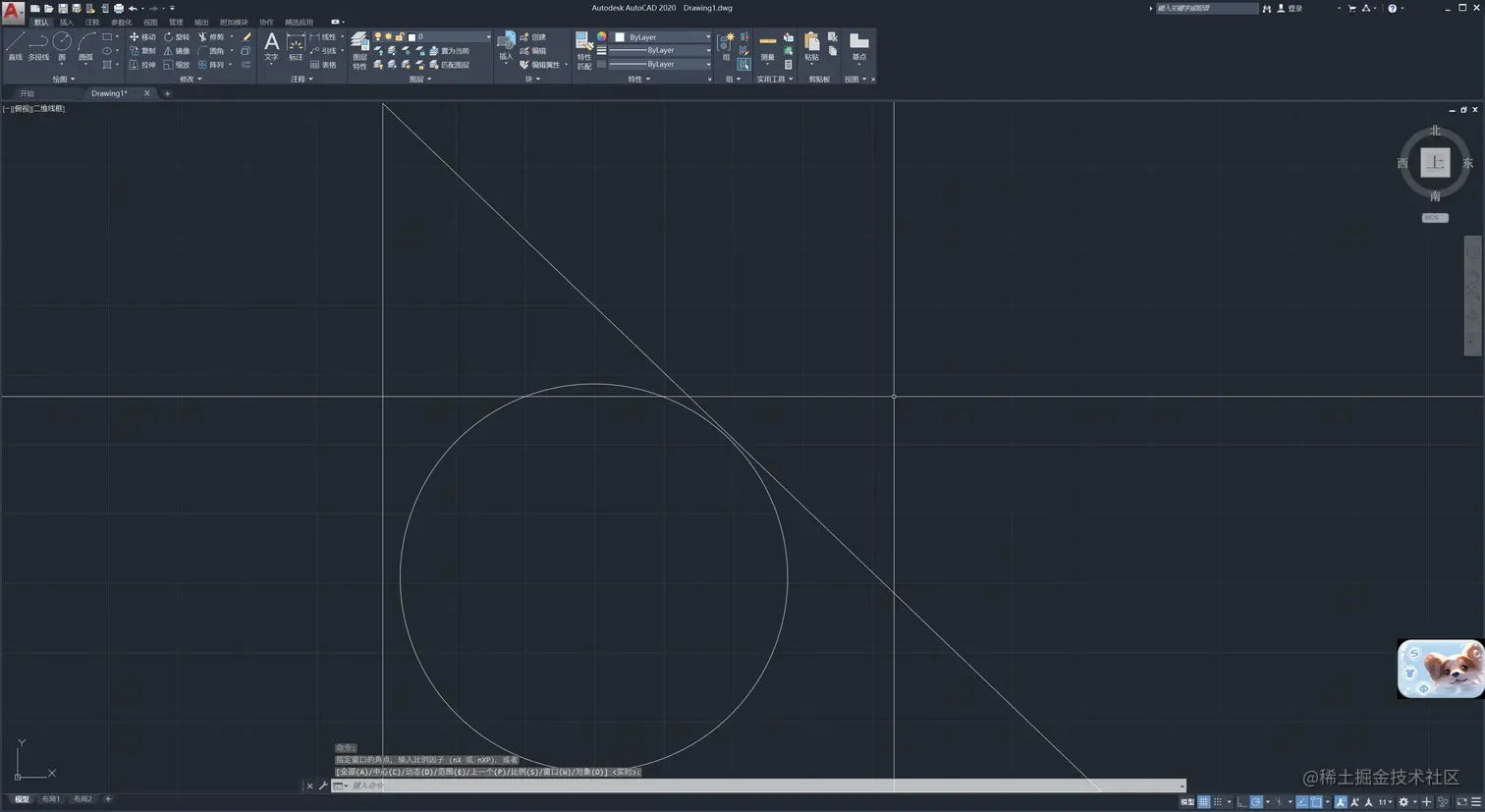Image resolution: width=1485 pixels, height=812 pixels.
Task: Click the Erase tool icon
Action: click(x=247, y=36)
